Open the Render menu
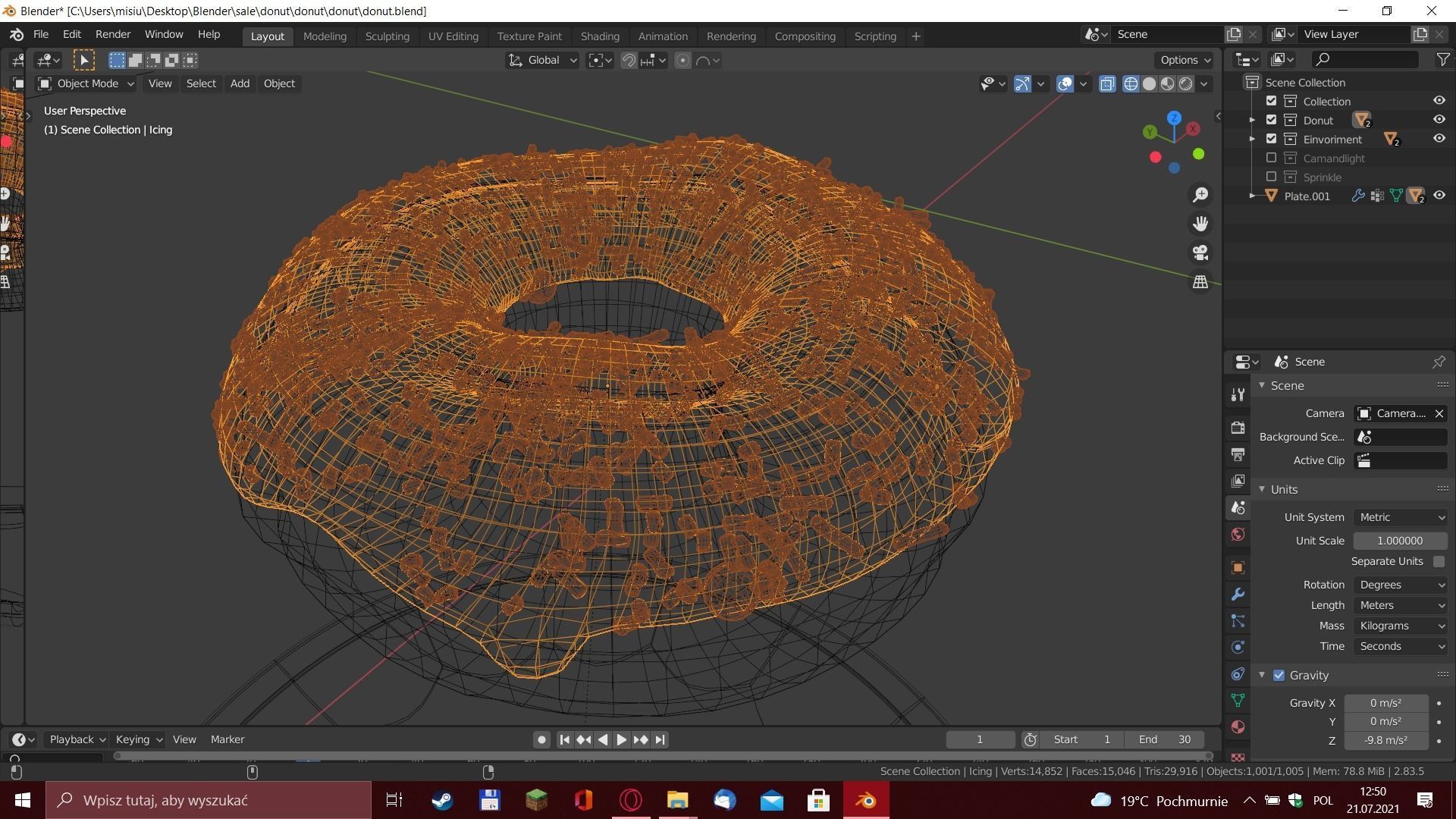 click(113, 34)
